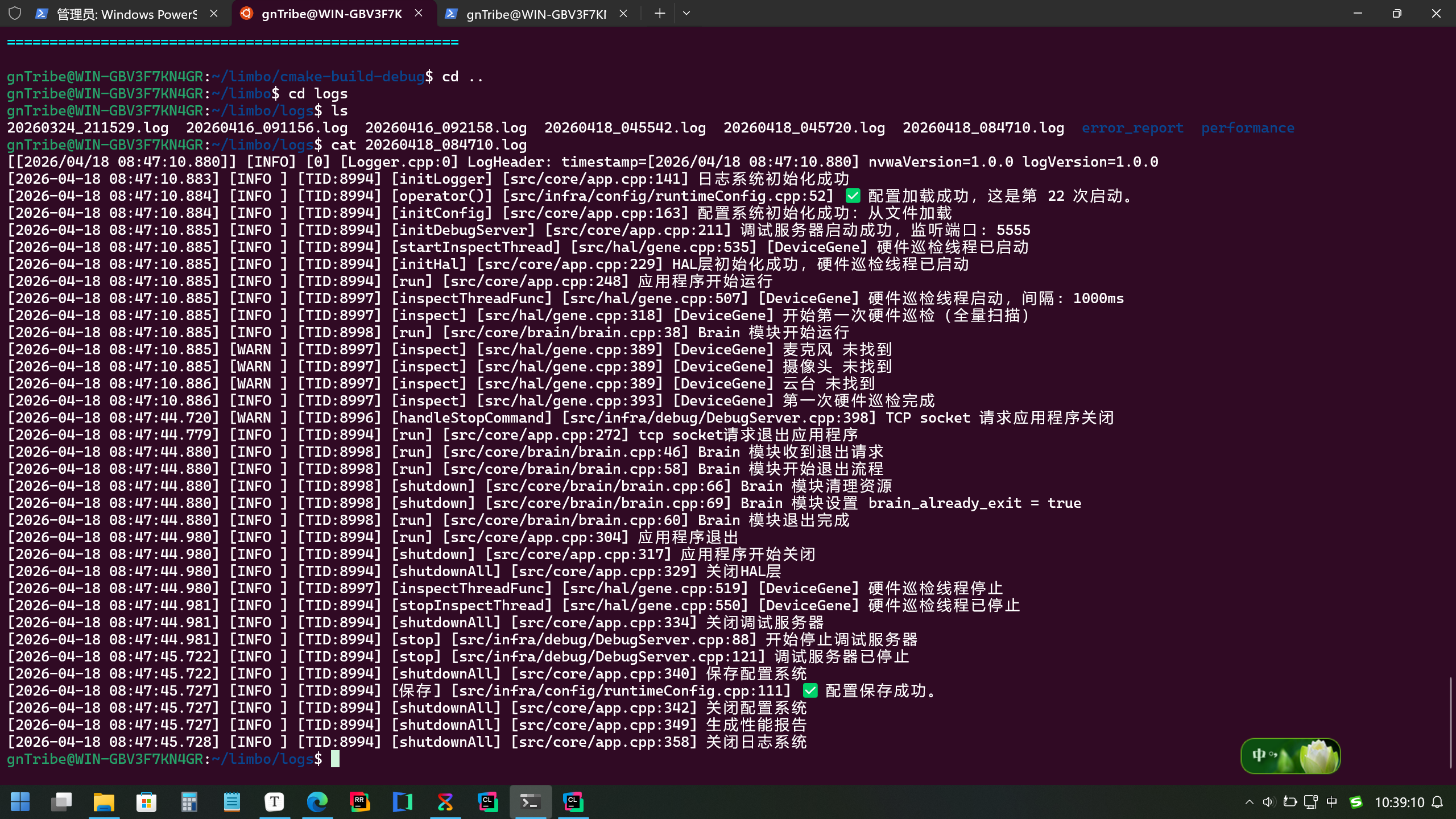Toggle the 中 mode on the floating IME bar
Screen dimensions: 1456x819
click(x=1258, y=755)
